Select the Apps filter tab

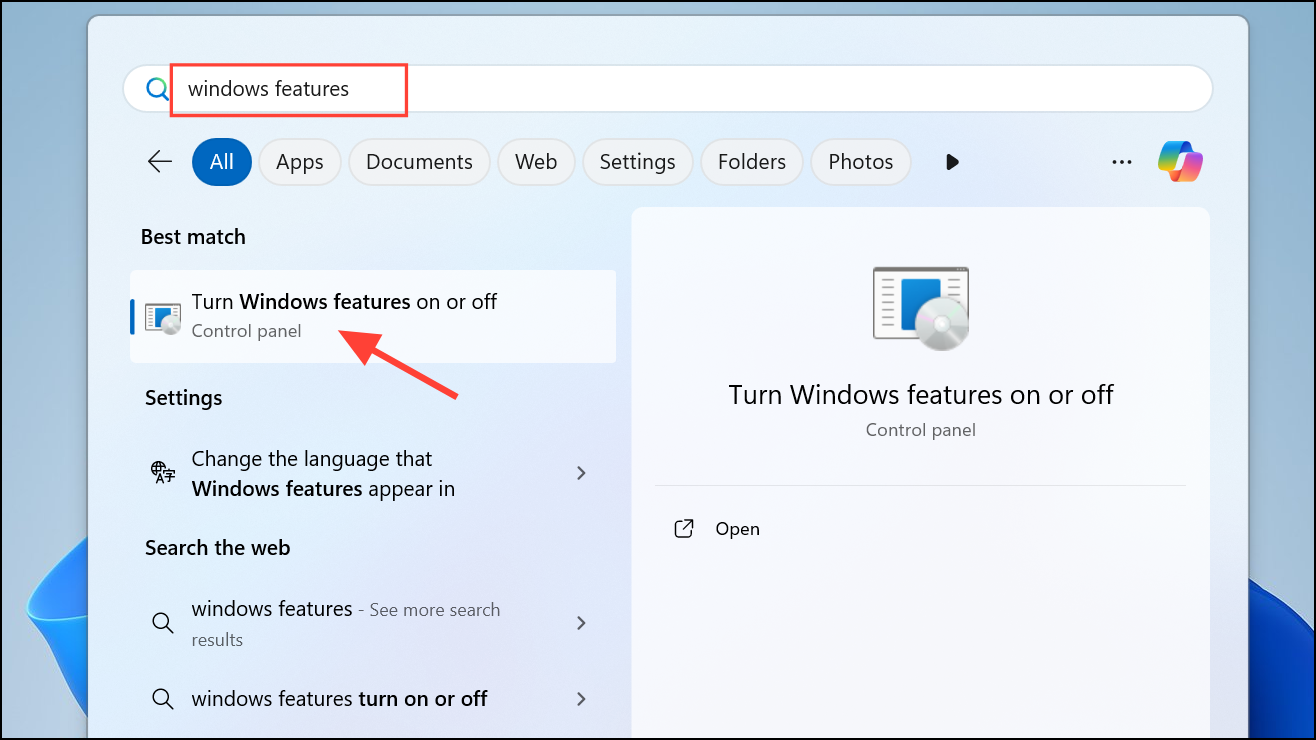click(300, 162)
